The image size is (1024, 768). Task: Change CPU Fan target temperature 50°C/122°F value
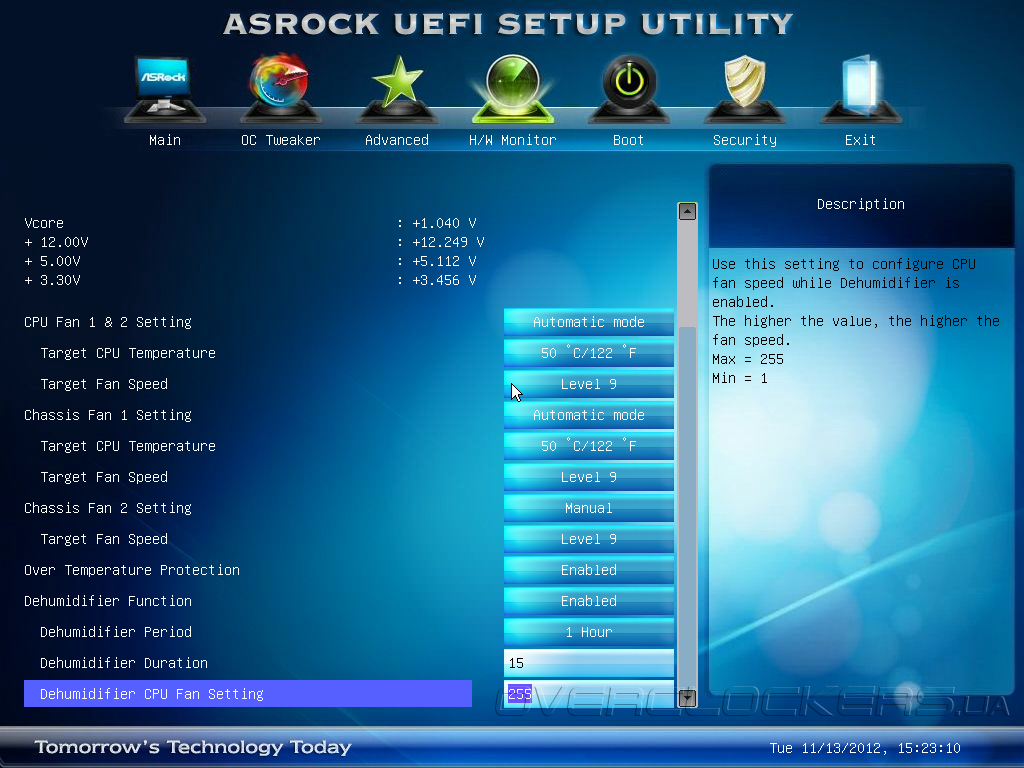[588, 353]
